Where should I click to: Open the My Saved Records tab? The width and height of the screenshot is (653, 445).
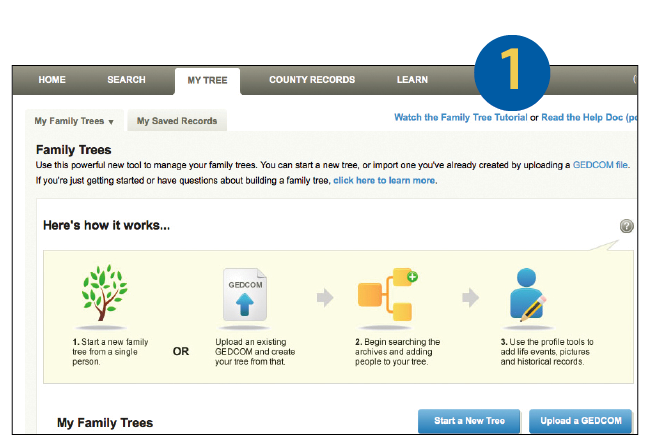coord(177,121)
